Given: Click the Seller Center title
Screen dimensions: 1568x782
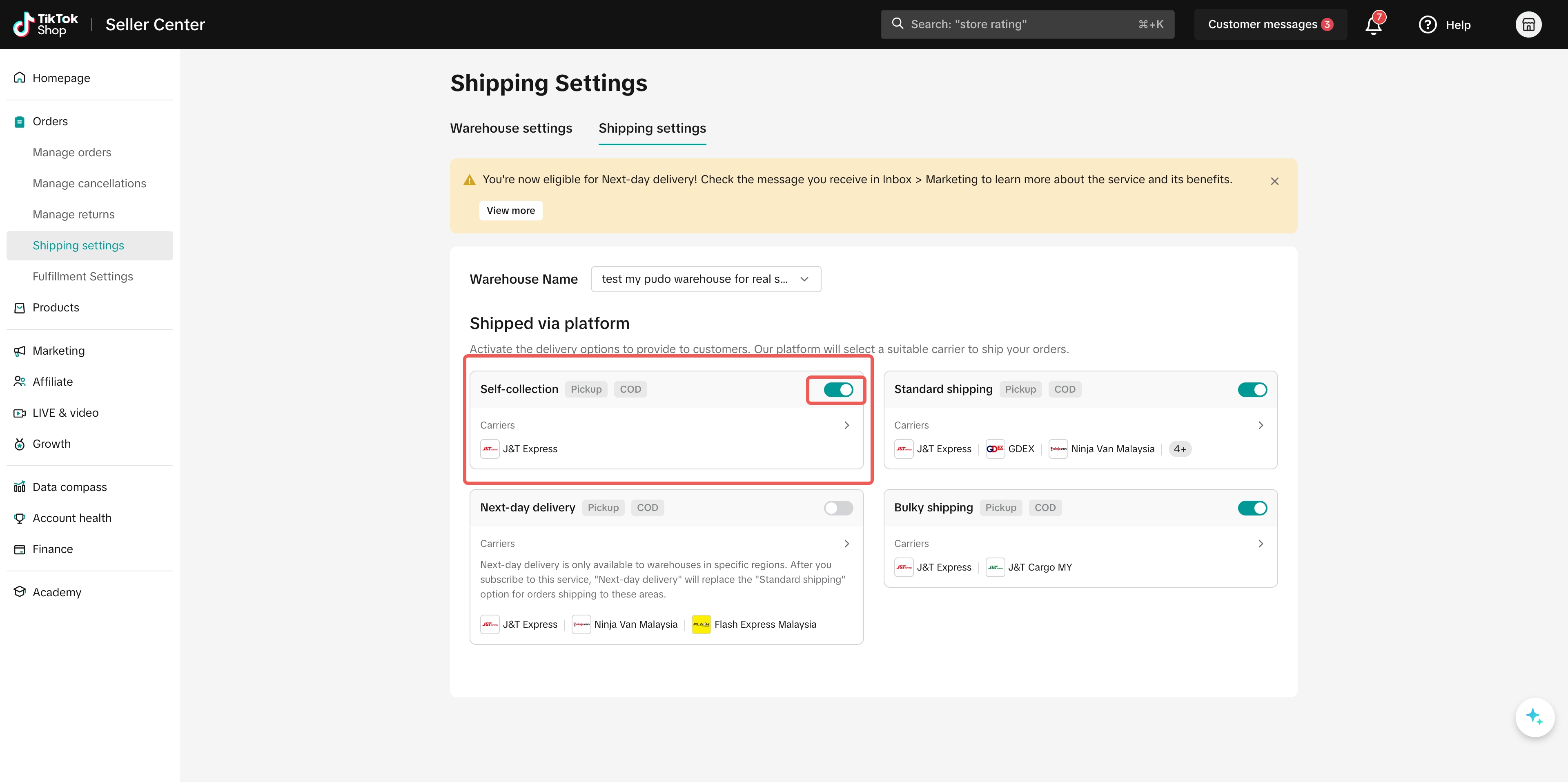Looking at the screenshot, I should click(155, 24).
